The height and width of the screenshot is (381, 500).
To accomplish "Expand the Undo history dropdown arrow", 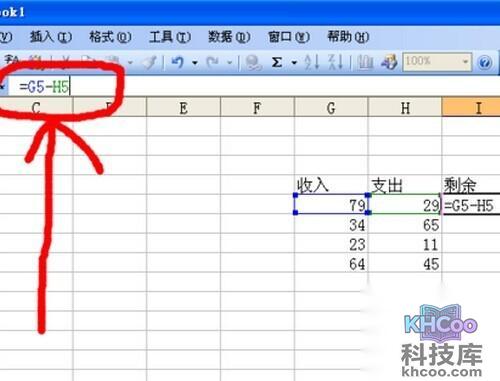I will click(195, 62).
